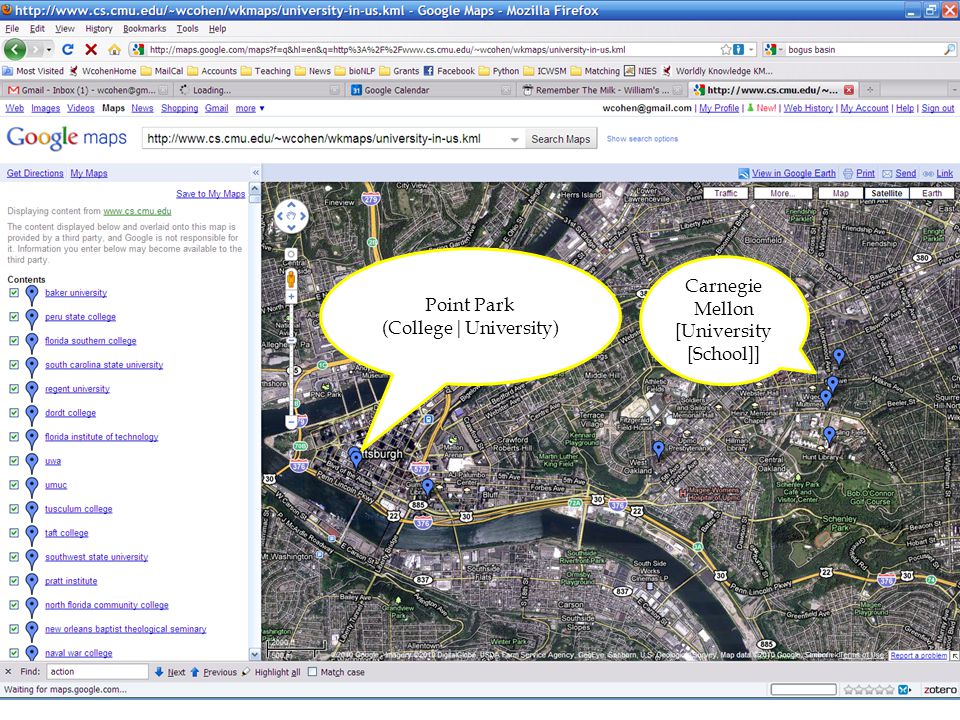The width and height of the screenshot is (960, 720).
Task: Enable Match case in find bar
Action: [313, 672]
